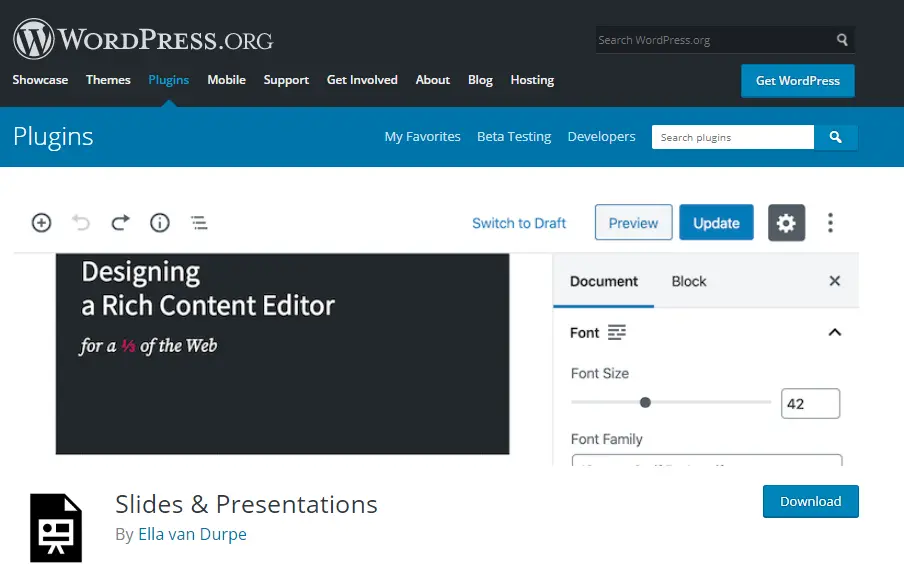The width and height of the screenshot is (904, 588).
Task: Click the Font Size label
Action: (600, 374)
